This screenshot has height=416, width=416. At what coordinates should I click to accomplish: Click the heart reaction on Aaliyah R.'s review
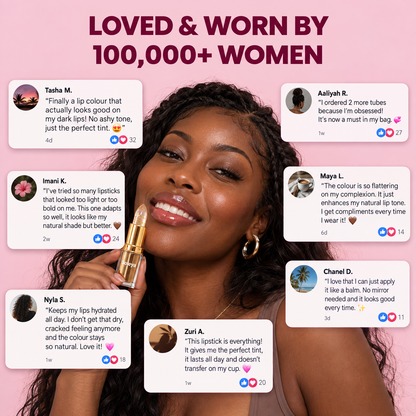(390, 132)
